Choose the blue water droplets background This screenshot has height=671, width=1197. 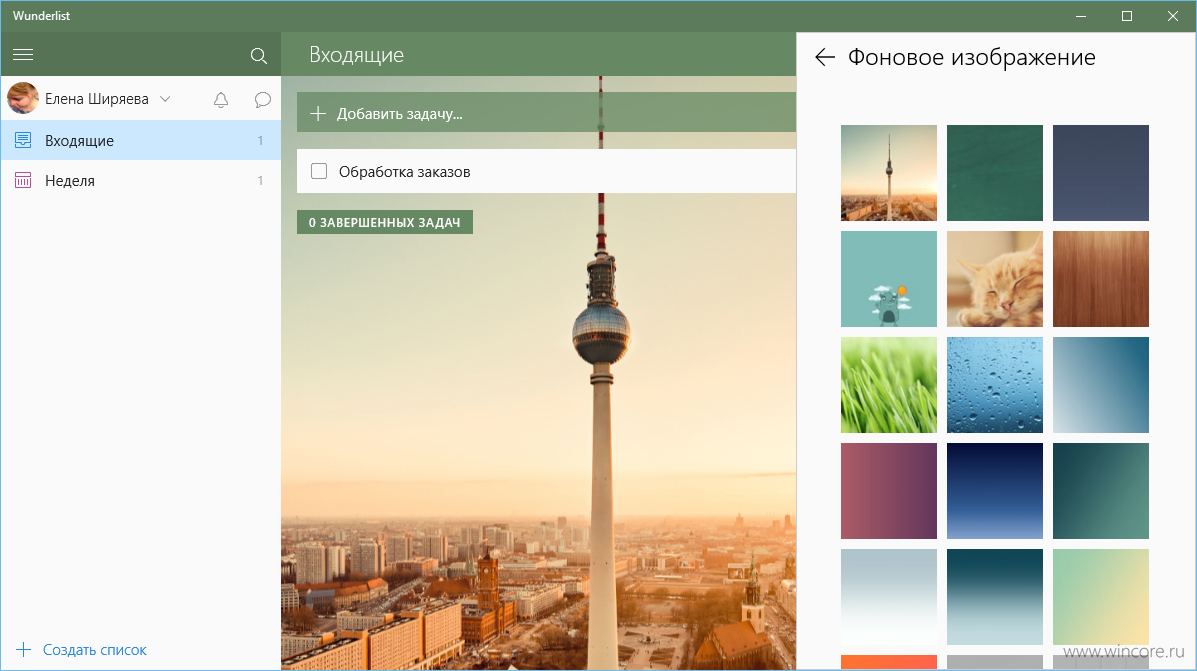point(995,386)
